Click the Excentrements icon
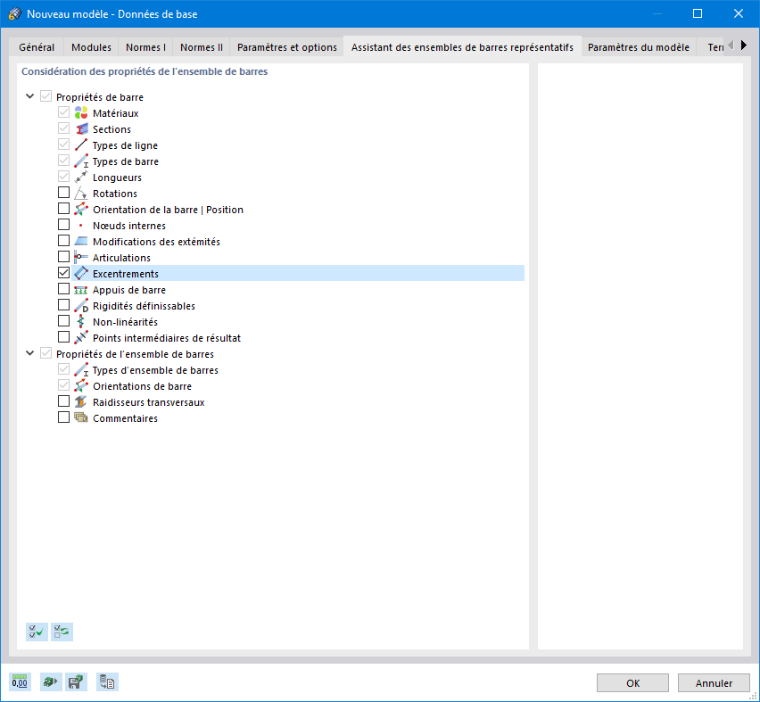This screenshot has width=760, height=702. click(81, 273)
